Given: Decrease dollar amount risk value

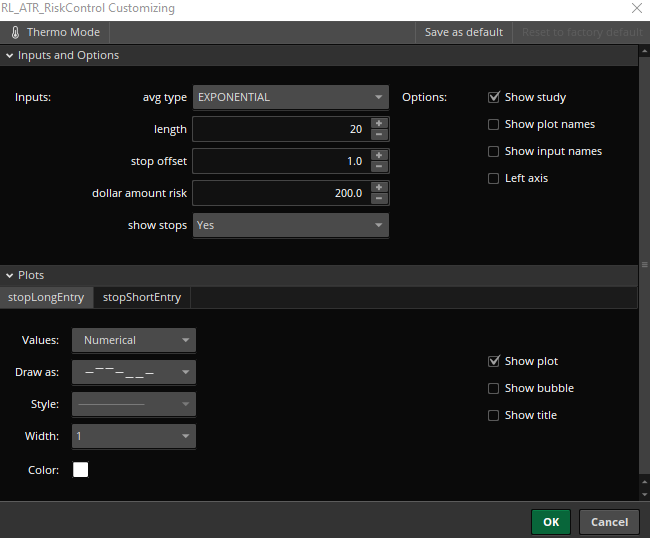Looking at the screenshot, I should (379, 199).
